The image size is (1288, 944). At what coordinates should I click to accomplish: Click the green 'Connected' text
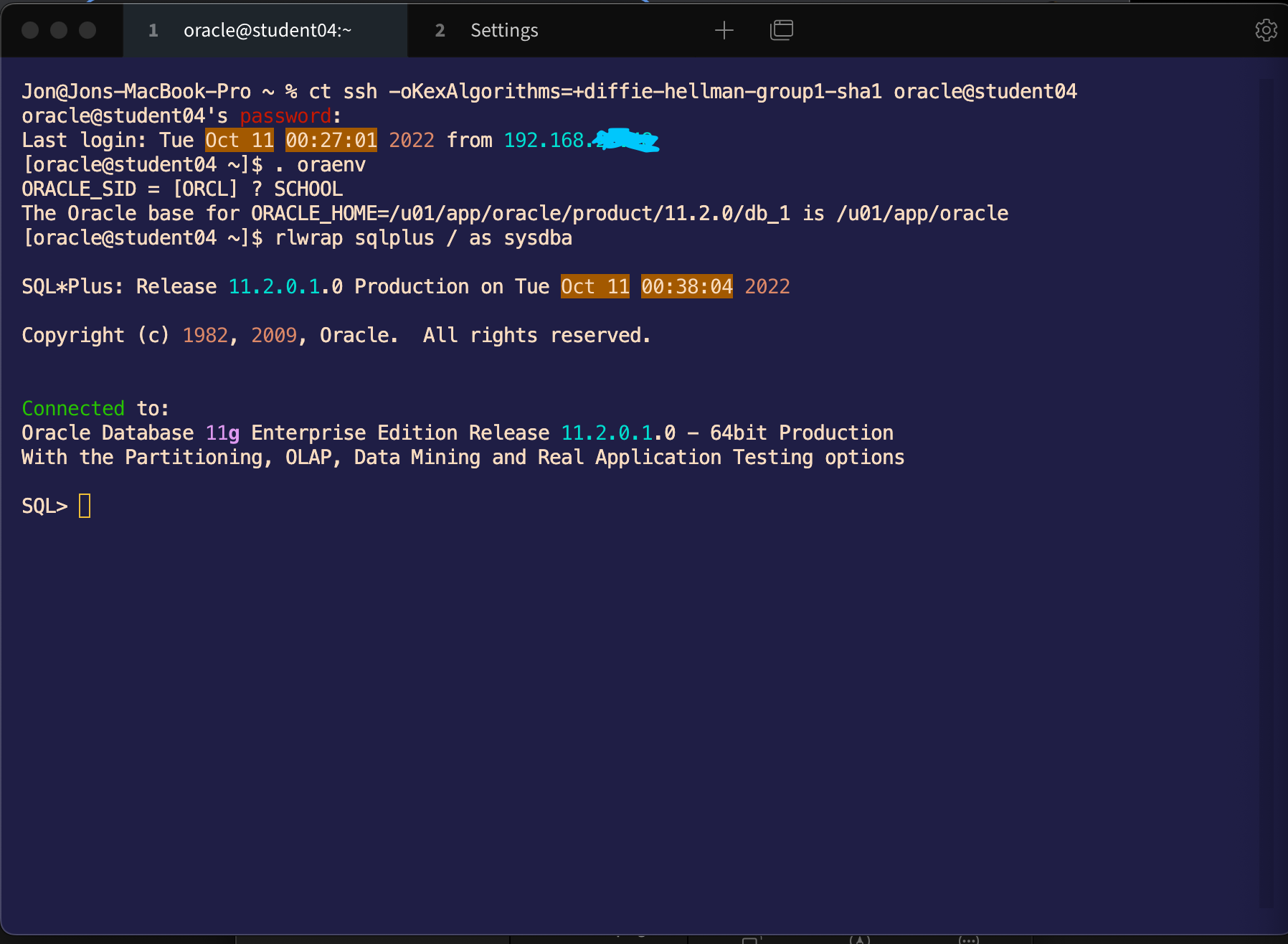tap(73, 408)
